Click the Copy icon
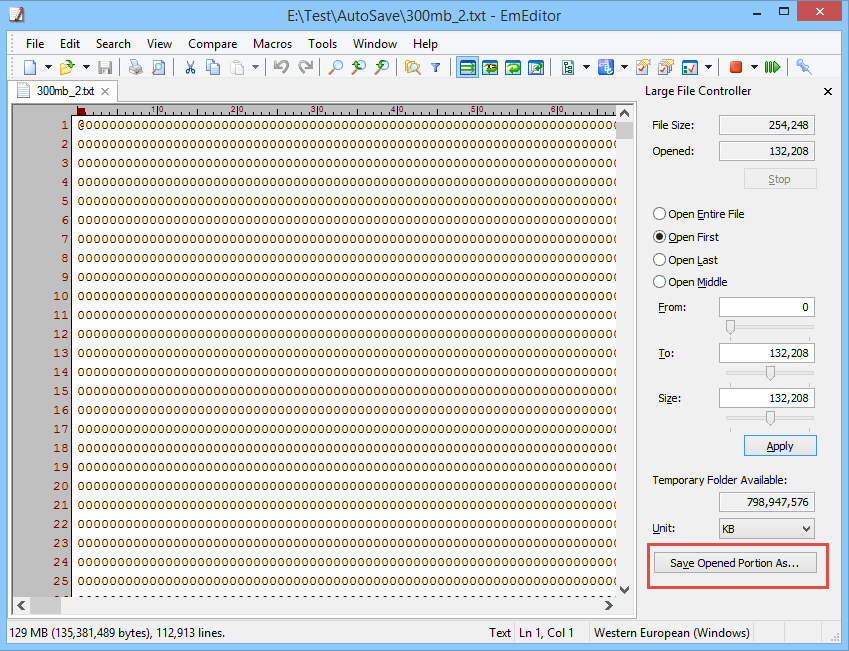 click(x=213, y=67)
